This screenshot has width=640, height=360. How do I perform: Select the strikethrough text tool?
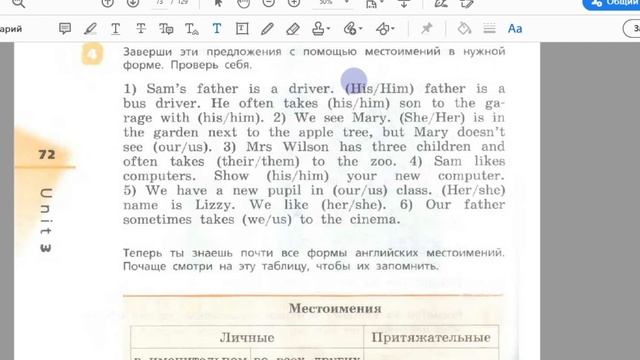pyautogui.click(x=141, y=29)
